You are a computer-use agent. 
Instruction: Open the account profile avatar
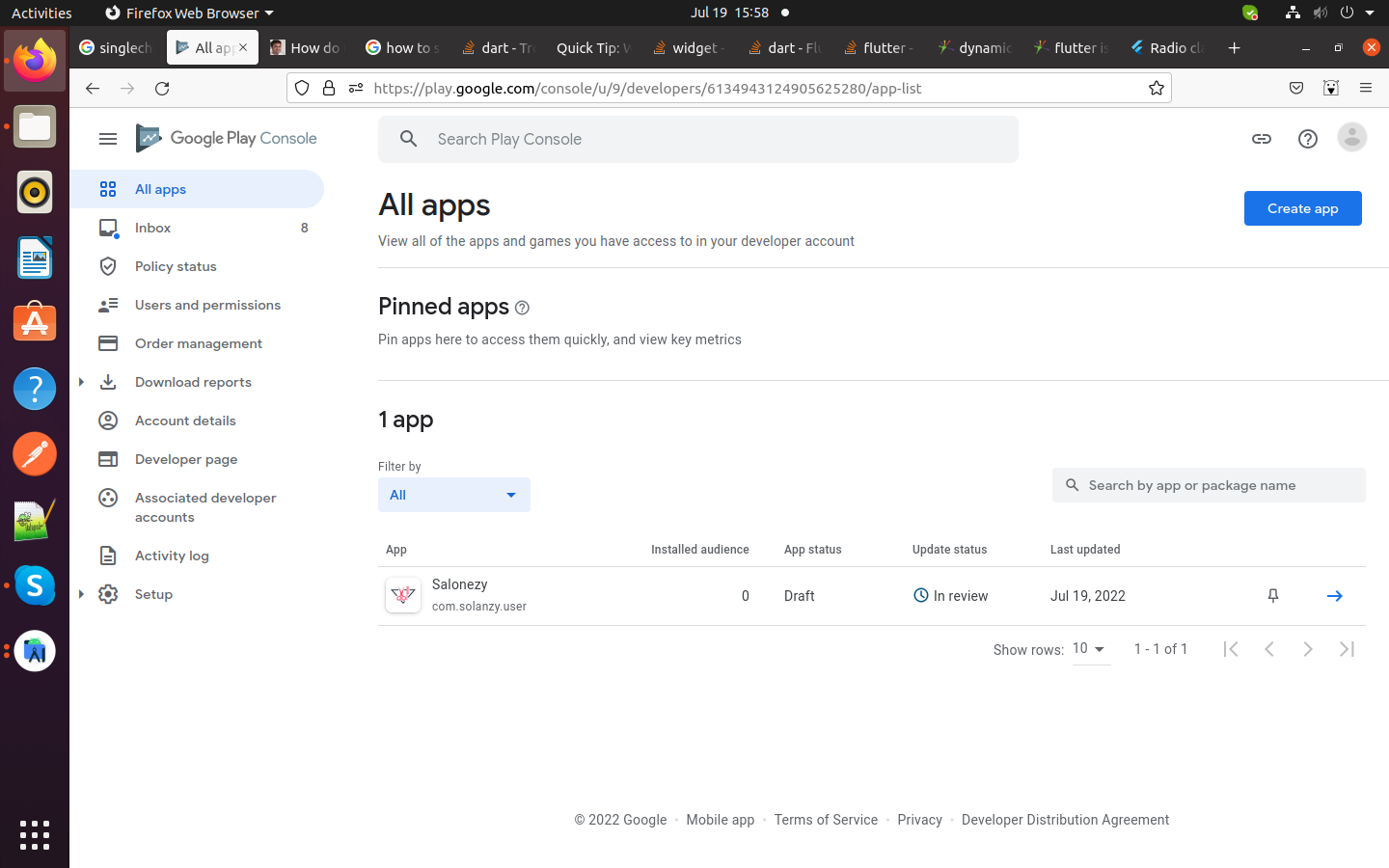click(1352, 138)
